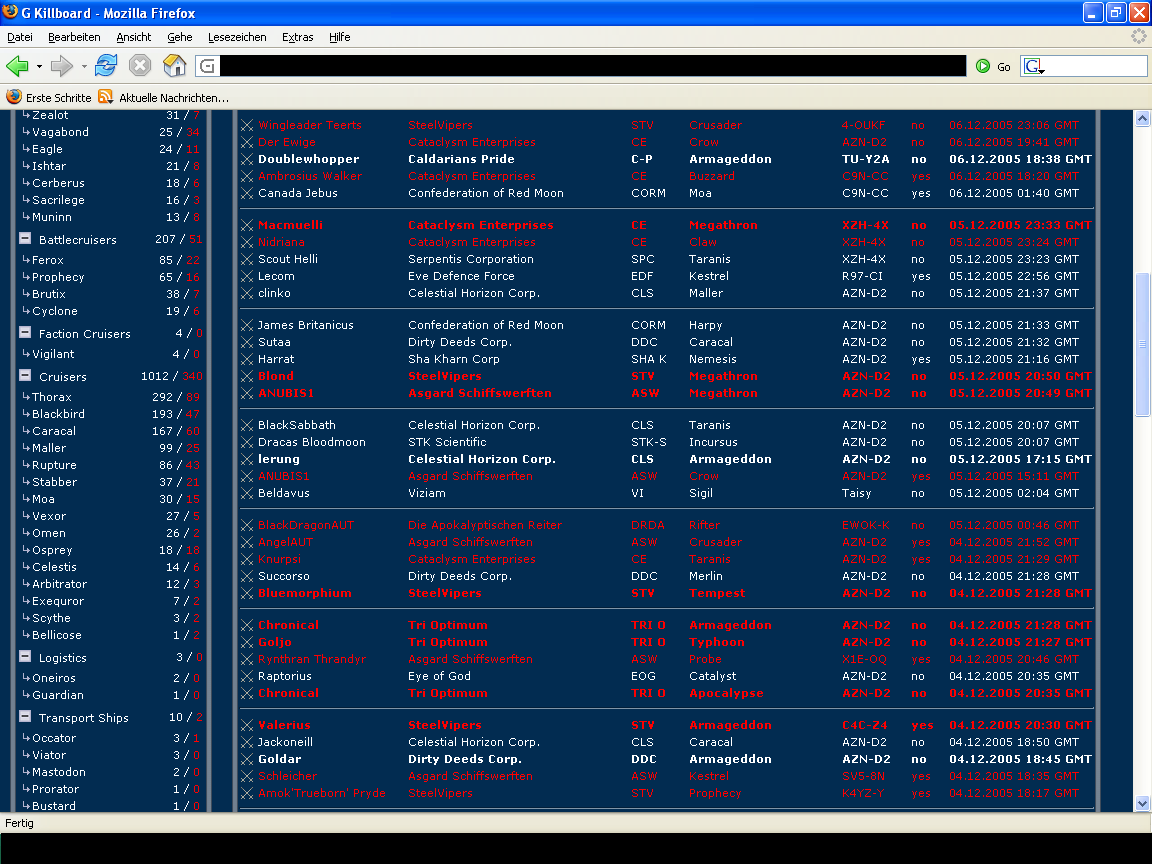This screenshot has height=864, width=1152.
Task: Open Tri Optimum corp on Apocalypse row
Action: [x=447, y=693]
